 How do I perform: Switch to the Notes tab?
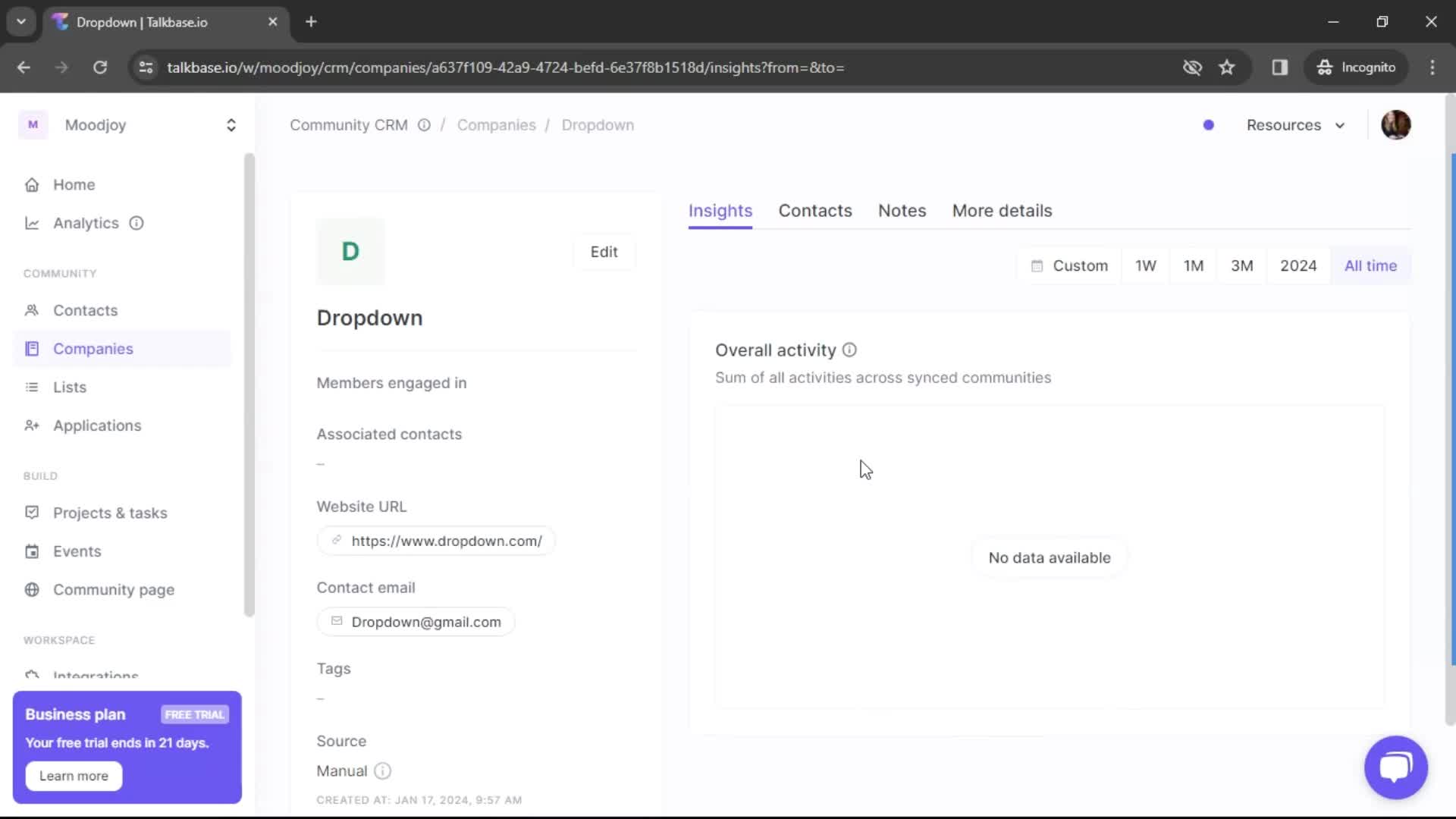point(902,211)
